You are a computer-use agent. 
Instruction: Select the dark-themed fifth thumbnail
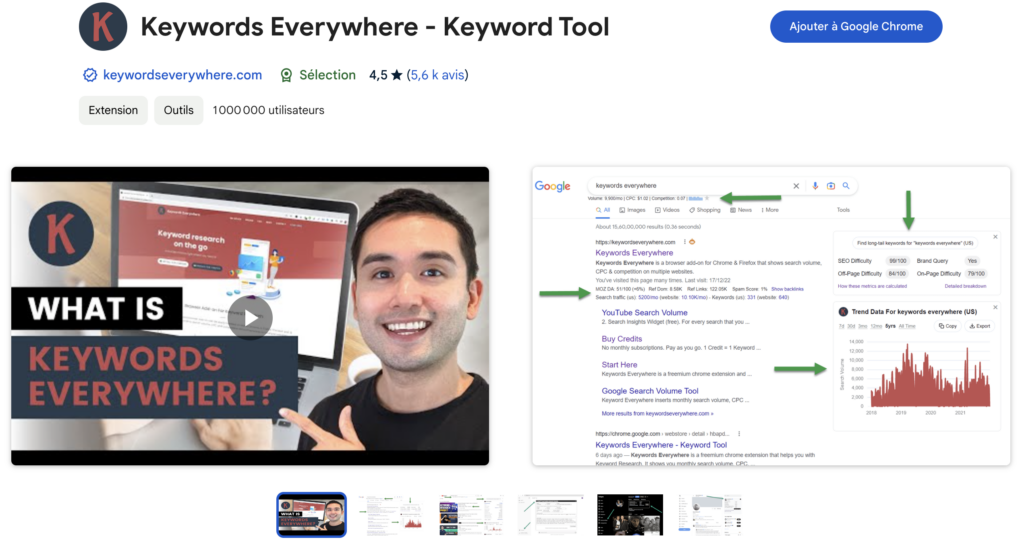click(x=630, y=514)
